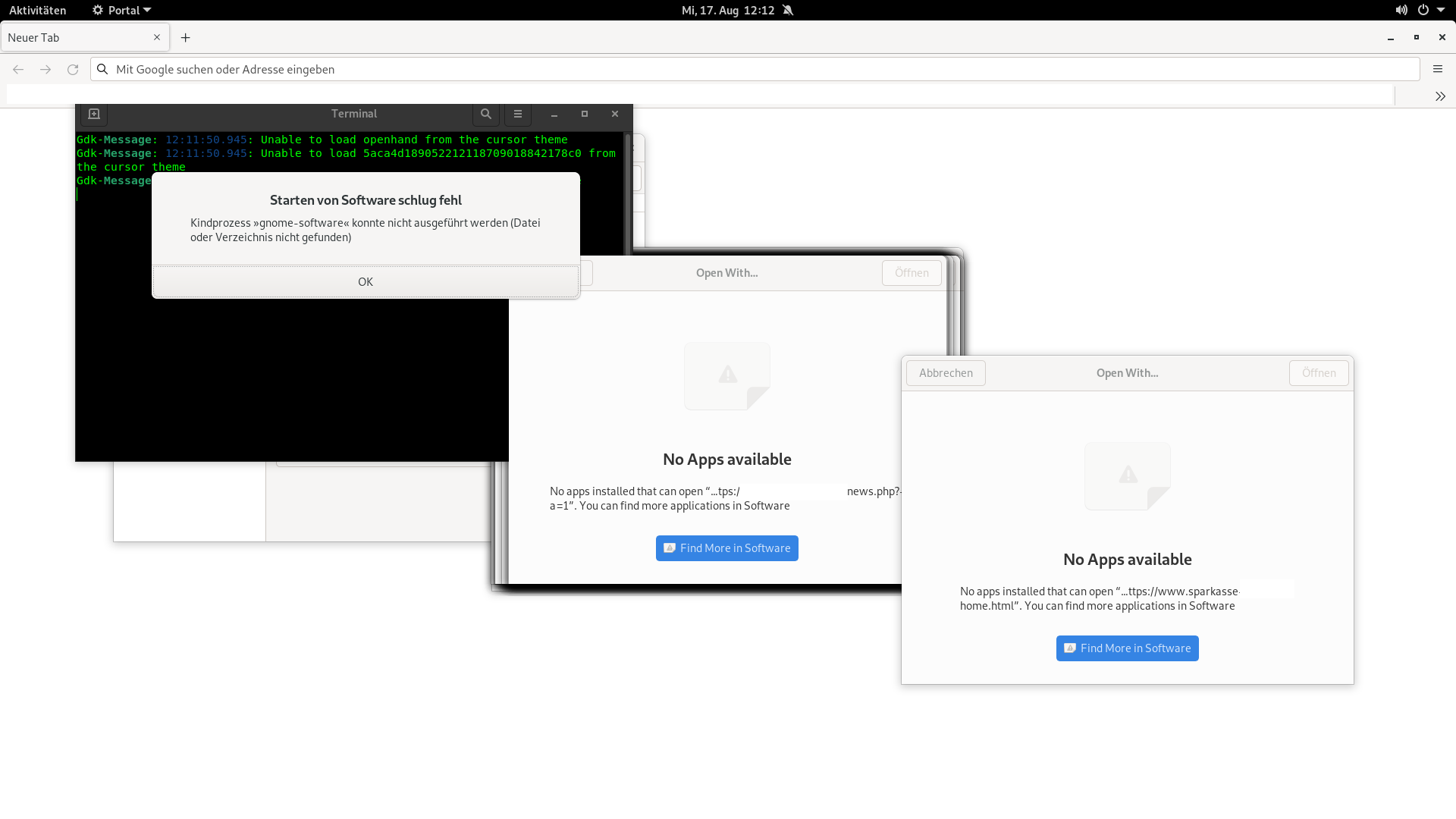
Task: Open the terminal hamburger menu
Action: click(518, 114)
